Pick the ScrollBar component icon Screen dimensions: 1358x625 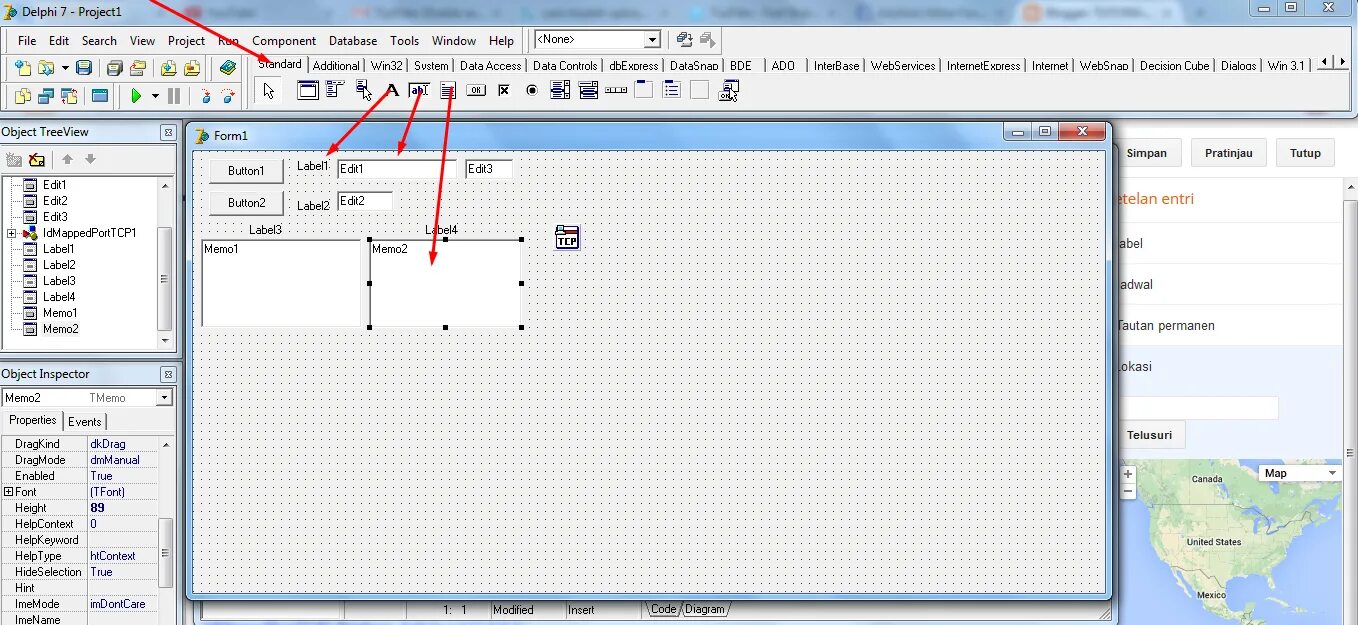click(616, 90)
